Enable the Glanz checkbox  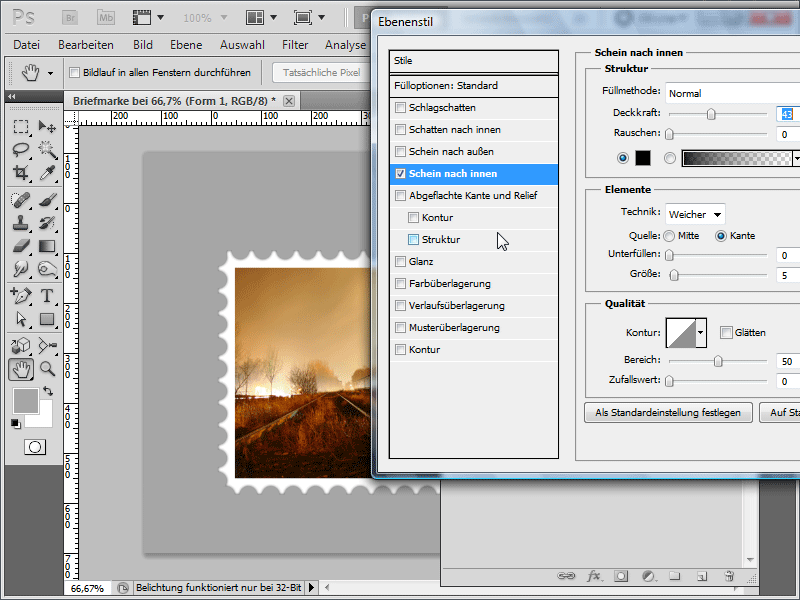401,262
